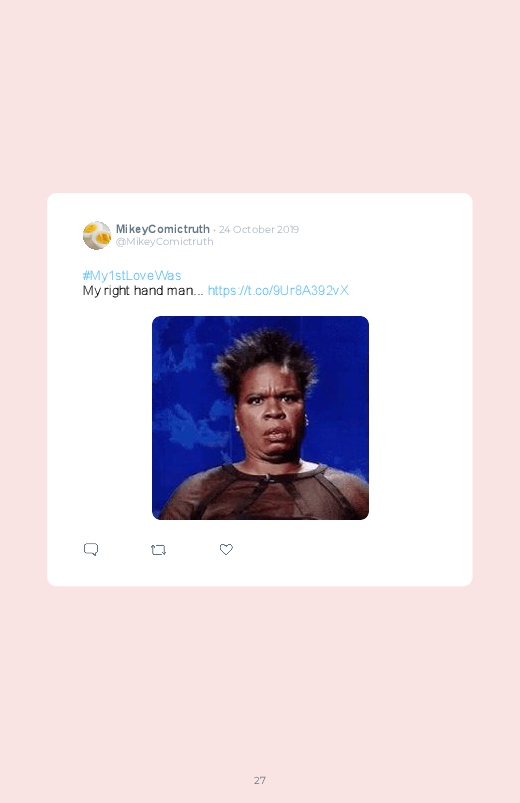The image size is (520, 803).
Task: Open the reaction GIF thumbnail
Action: [x=260, y=418]
